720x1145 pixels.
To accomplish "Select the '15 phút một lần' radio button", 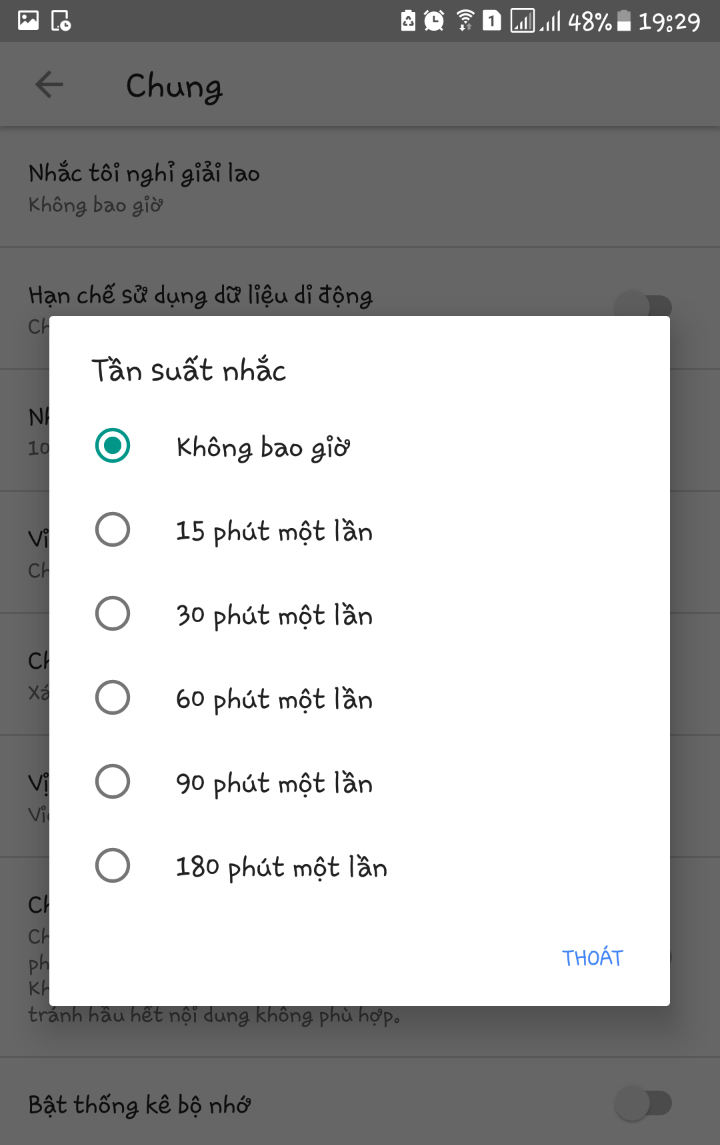I will [x=112, y=530].
